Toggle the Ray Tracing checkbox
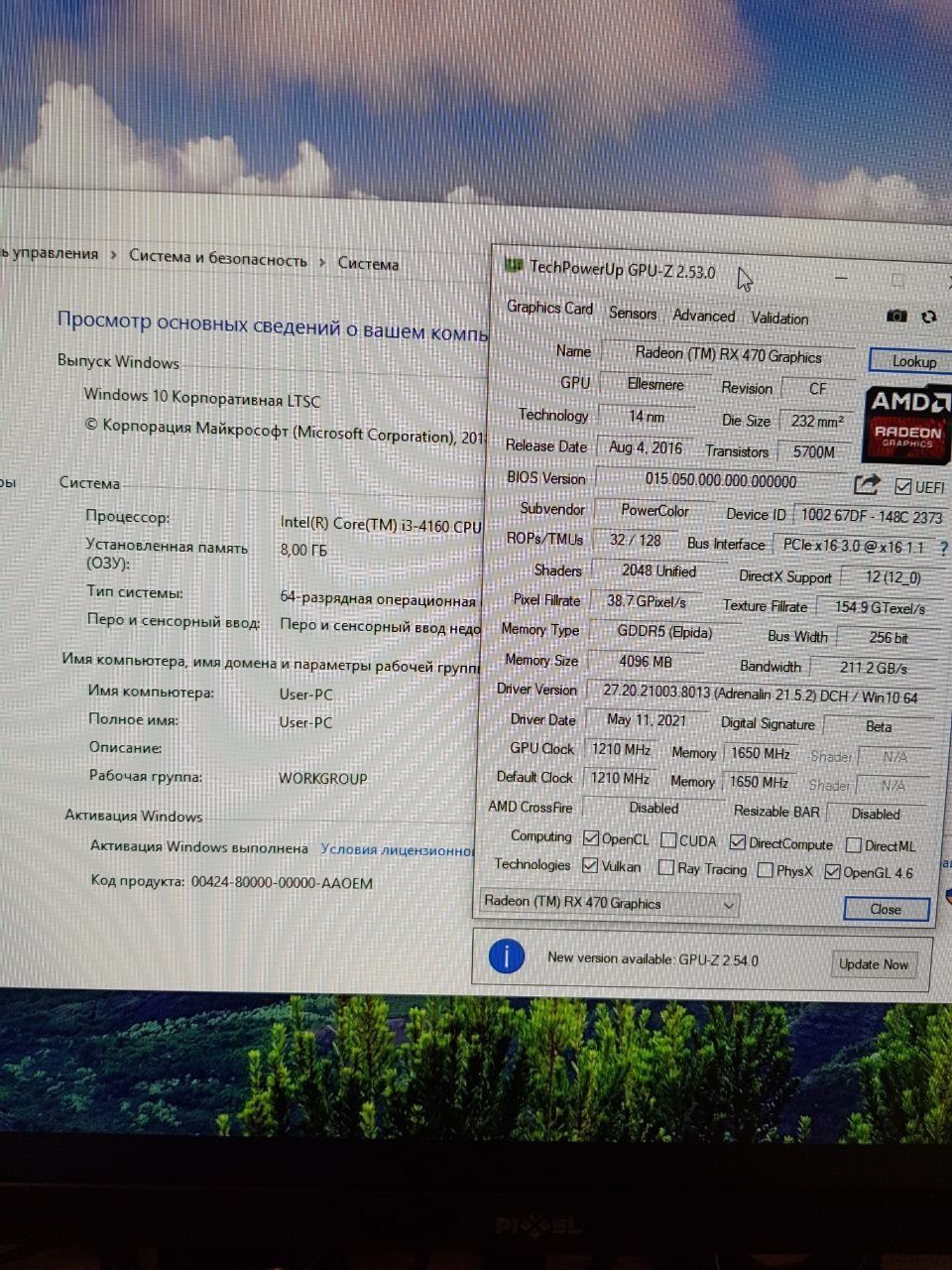952x1270 pixels. pos(666,868)
